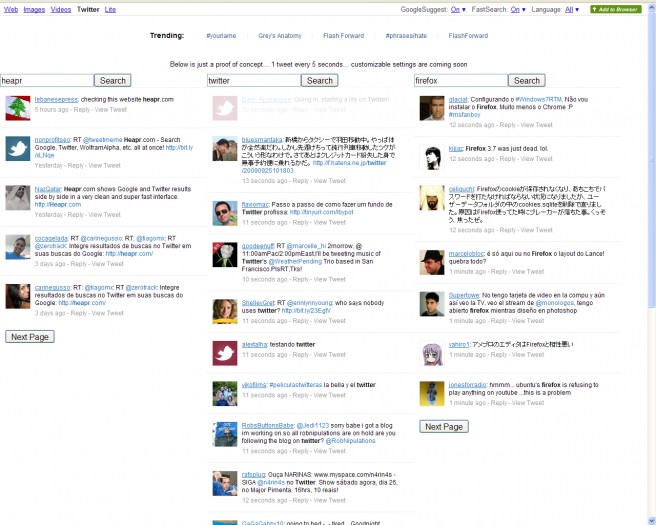Click ceiiguchi's avatar image
656x525 pixels.
432,197
